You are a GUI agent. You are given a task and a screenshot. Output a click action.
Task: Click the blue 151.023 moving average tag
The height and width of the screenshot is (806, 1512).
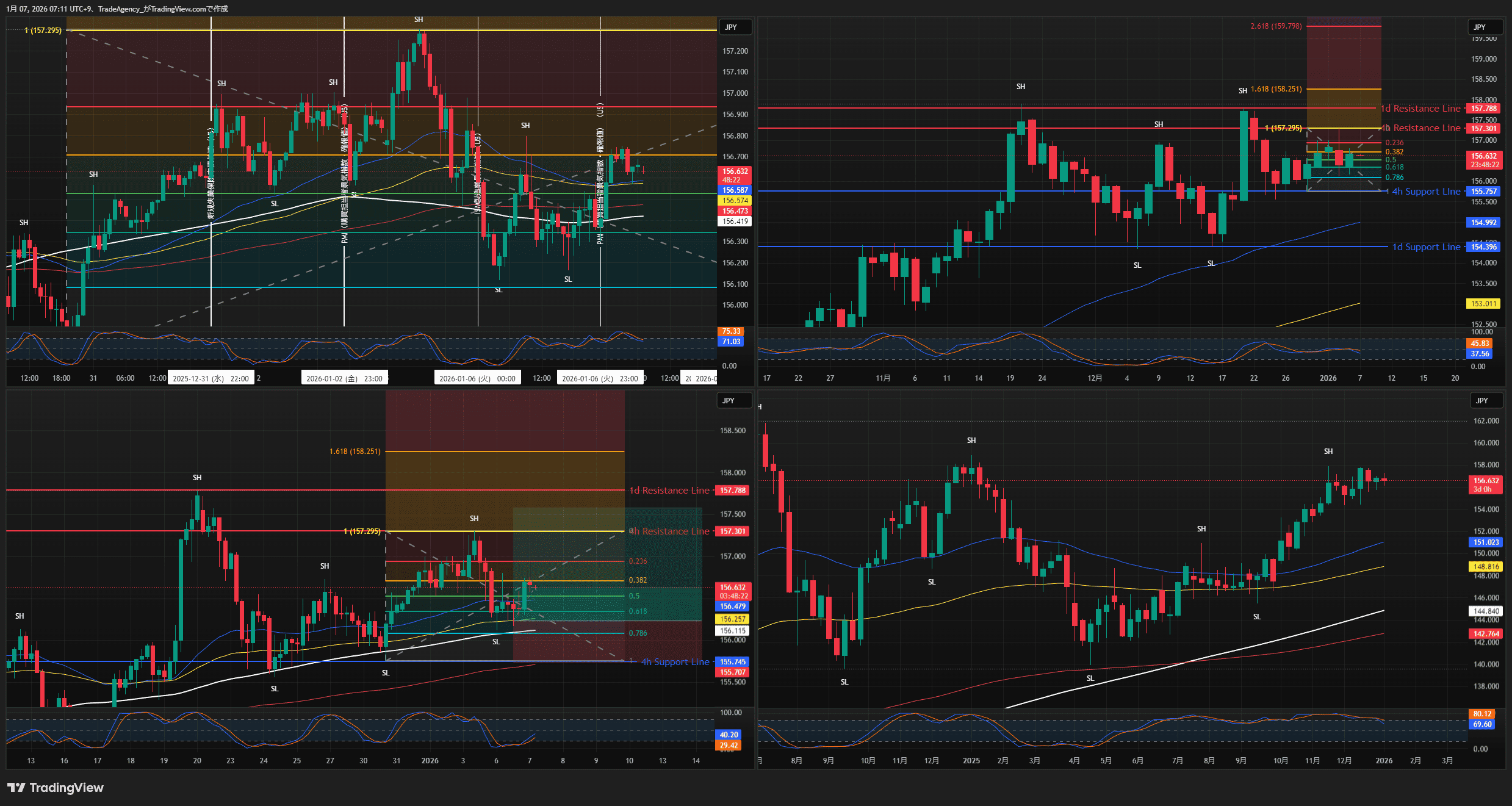[x=1486, y=542]
